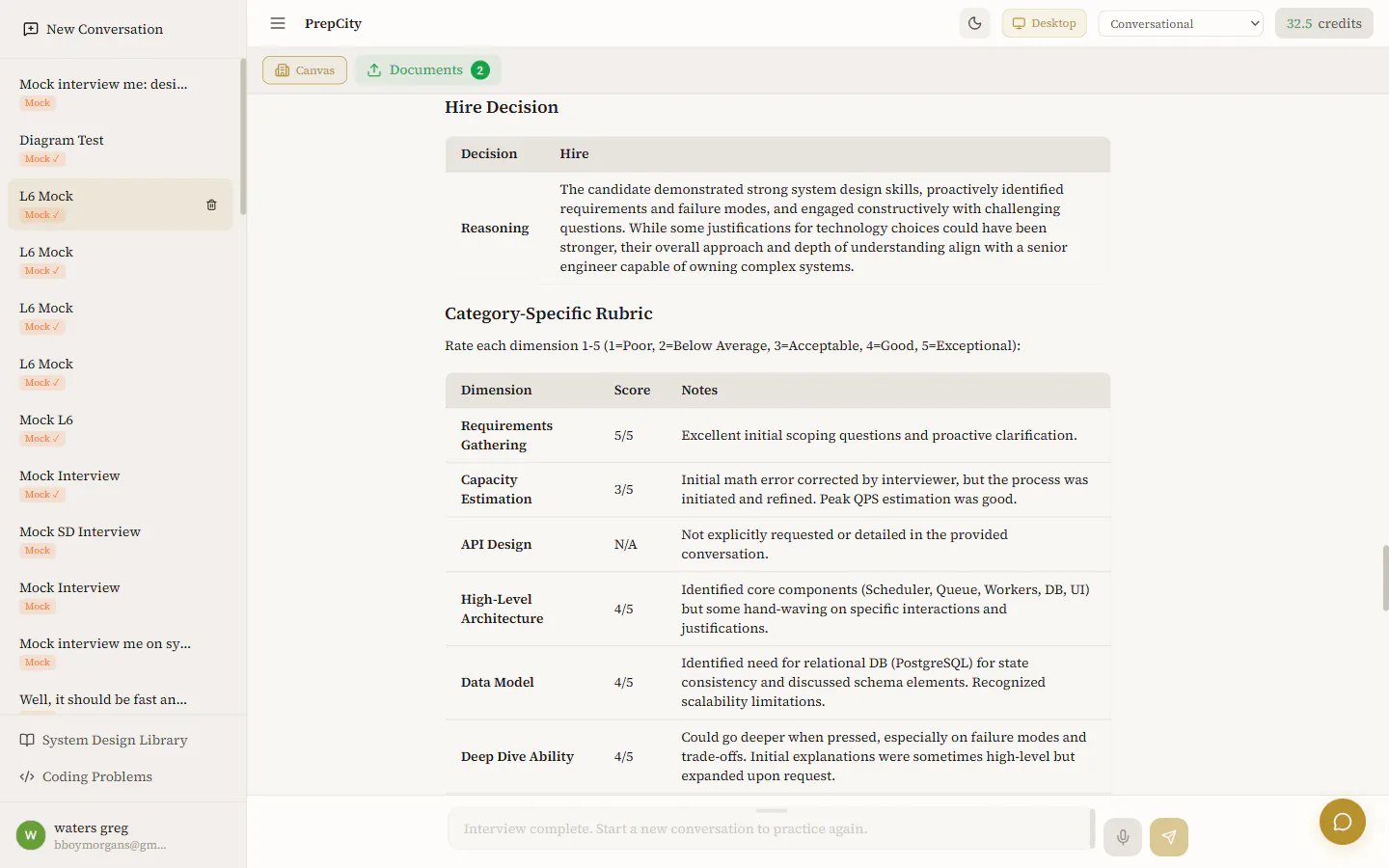Click the sidebar conversation list scrollbar
Image resolution: width=1389 pixels, height=868 pixels.
pyautogui.click(x=243, y=135)
